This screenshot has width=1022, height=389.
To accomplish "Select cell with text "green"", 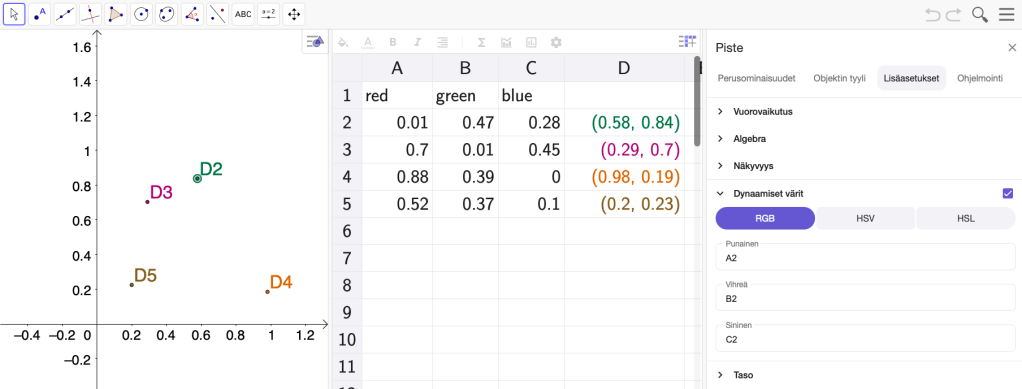I will tap(465, 96).
